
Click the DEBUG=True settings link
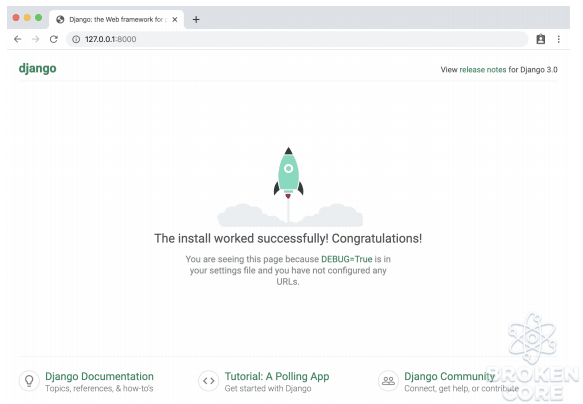click(347, 259)
